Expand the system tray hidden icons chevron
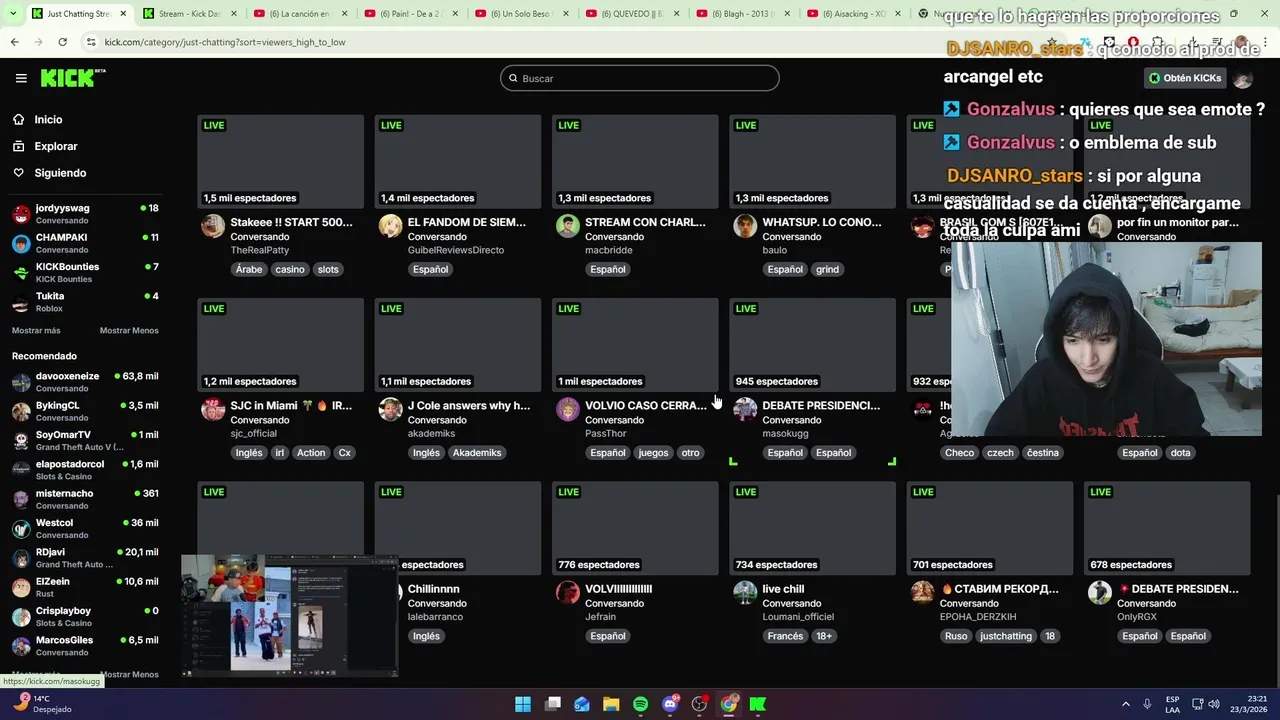The width and height of the screenshot is (1280, 720). click(x=1125, y=704)
